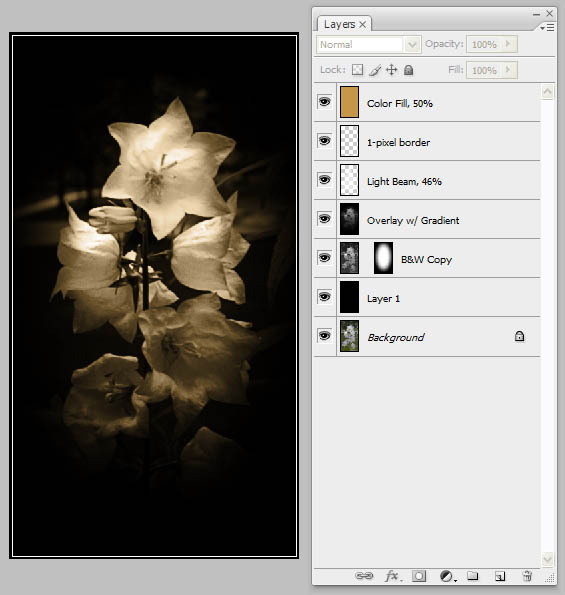Select the Light Beam, 46% layer name

coord(404,182)
